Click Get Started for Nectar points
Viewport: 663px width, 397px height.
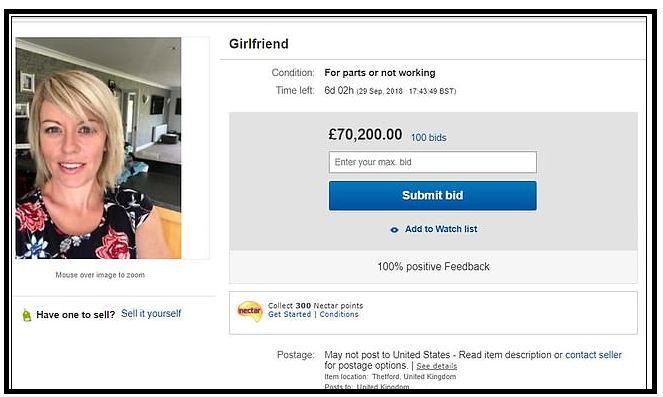tap(289, 315)
